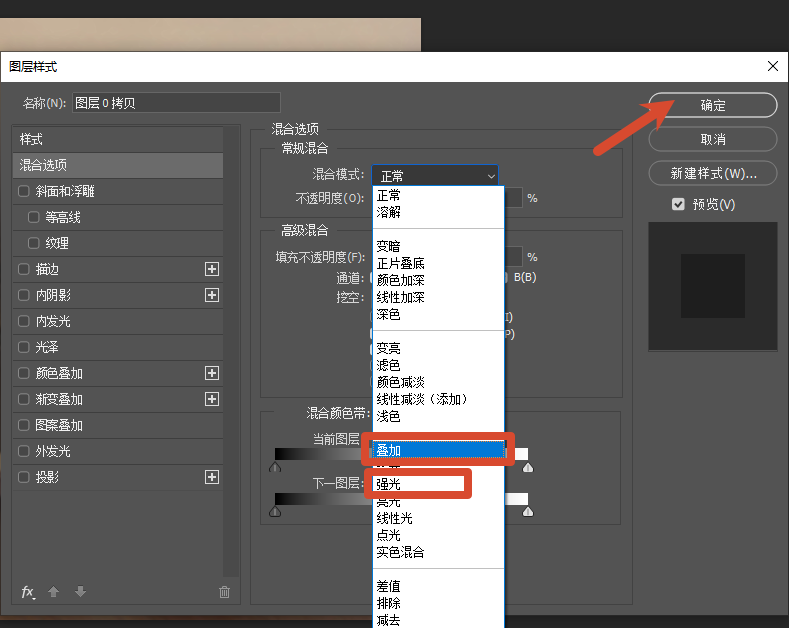The image size is (789, 628).
Task: Choose 排除 blend mode
Action: click(438, 603)
